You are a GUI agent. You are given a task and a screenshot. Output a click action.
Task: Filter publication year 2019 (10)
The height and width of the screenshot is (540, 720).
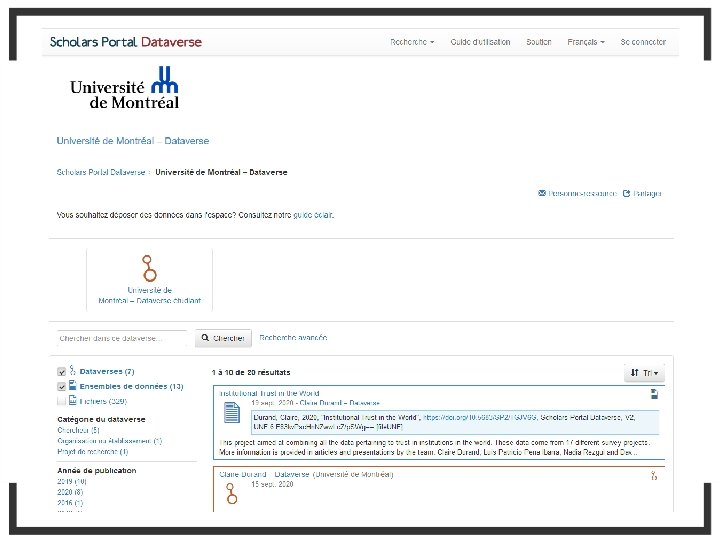[72, 481]
